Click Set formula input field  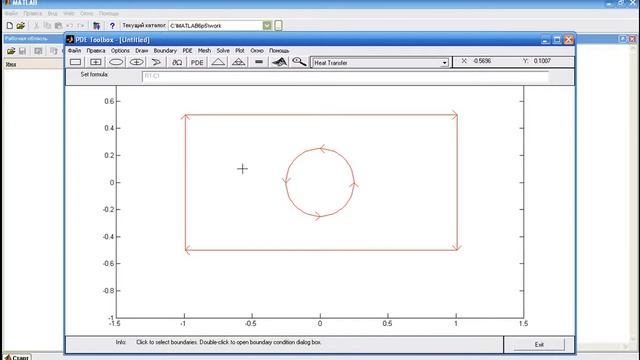point(345,76)
